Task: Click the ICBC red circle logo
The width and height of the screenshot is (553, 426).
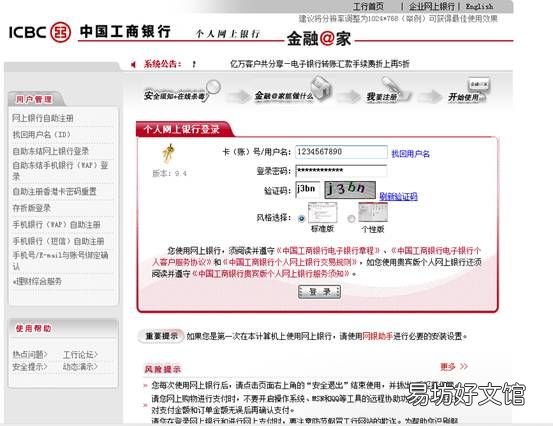Action: coord(60,32)
